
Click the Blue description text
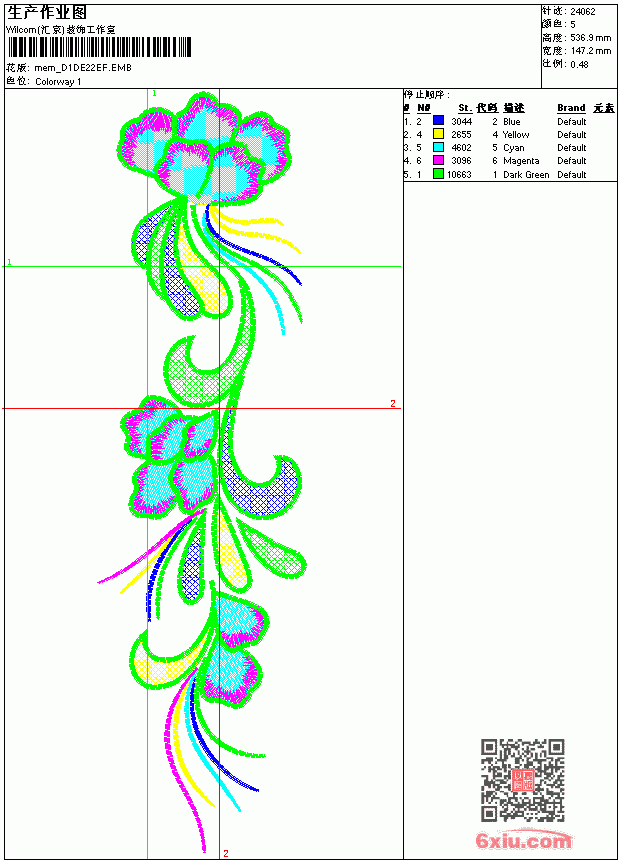click(511, 121)
